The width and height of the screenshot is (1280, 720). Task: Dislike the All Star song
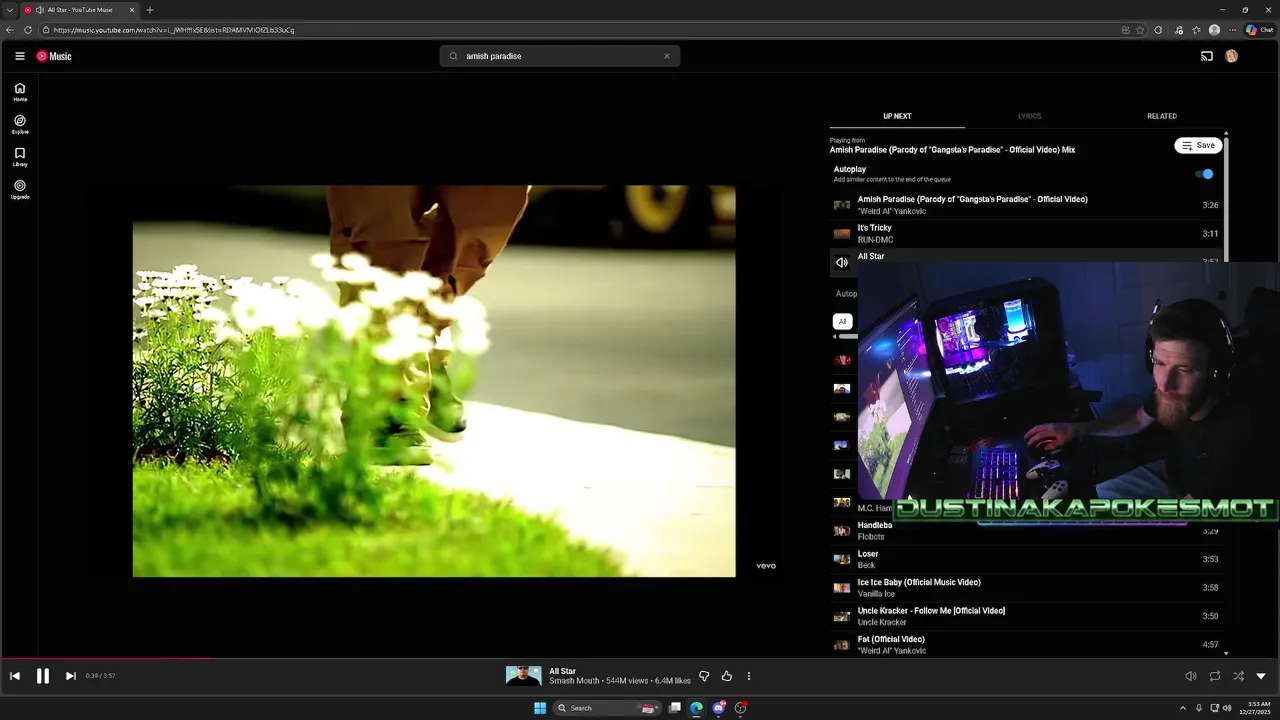704,676
